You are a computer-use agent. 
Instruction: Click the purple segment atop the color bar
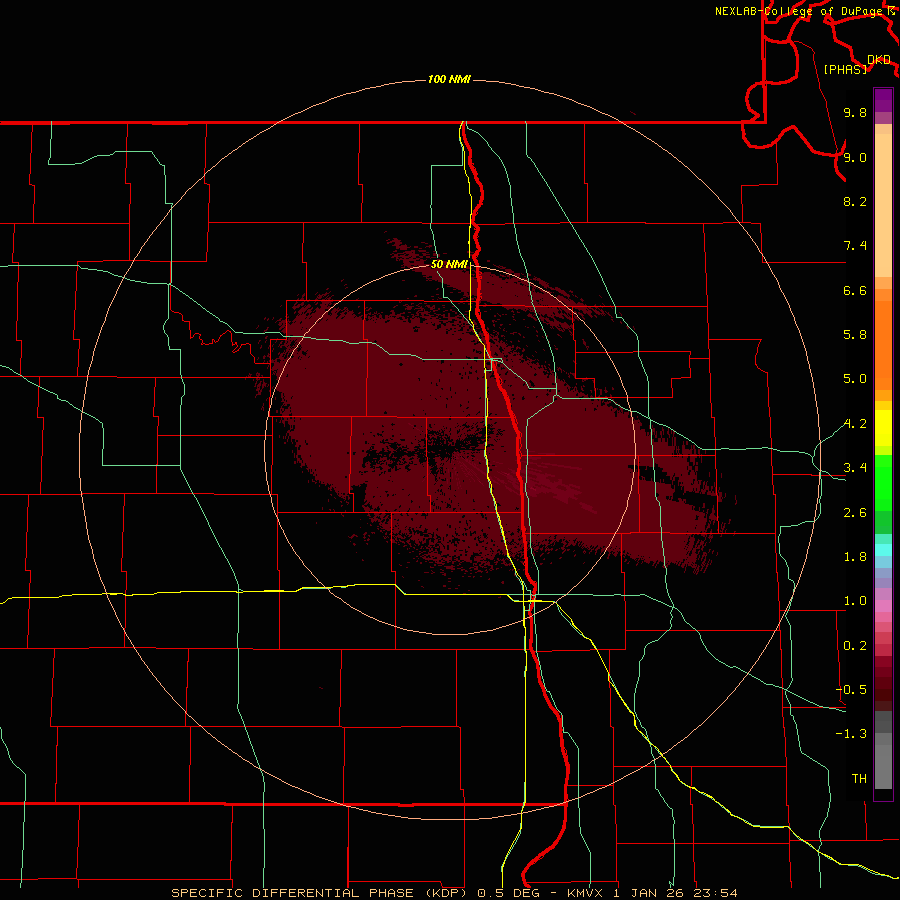tap(883, 100)
